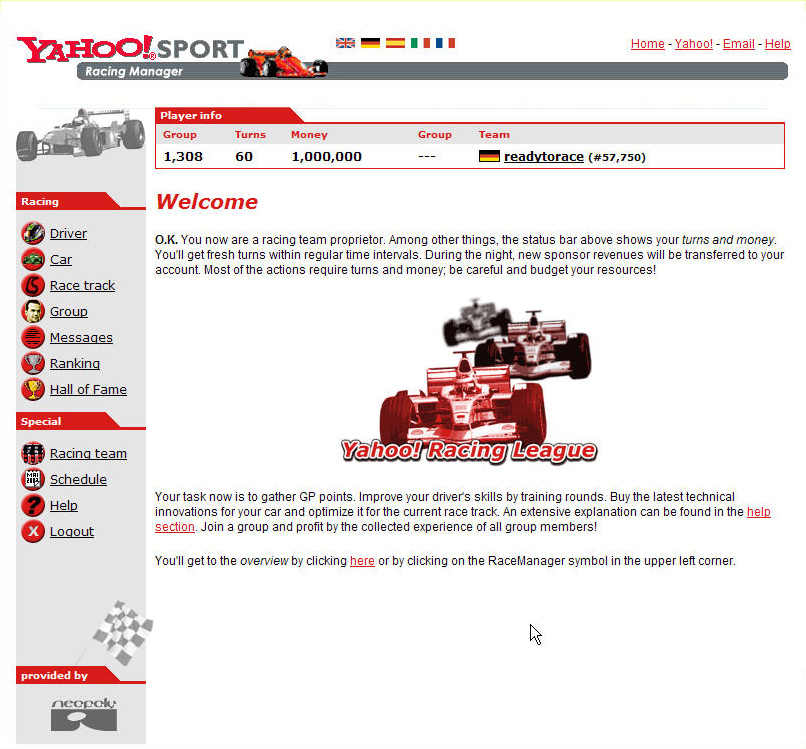Go to Home in top navigation
Viewport: 806px width, 749px height.
click(x=648, y=44)
